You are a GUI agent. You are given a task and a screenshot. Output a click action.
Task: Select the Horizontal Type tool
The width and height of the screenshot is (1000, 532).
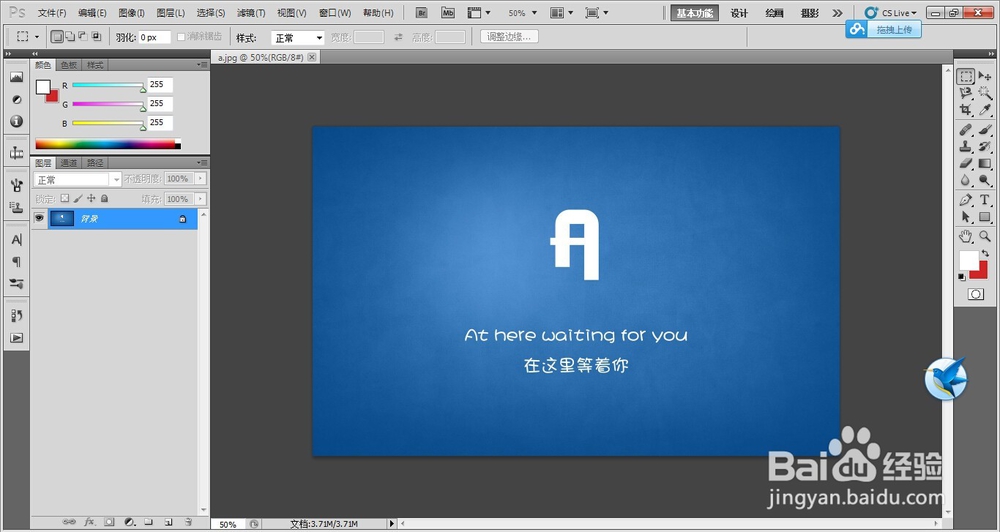[x=985, y=200]
